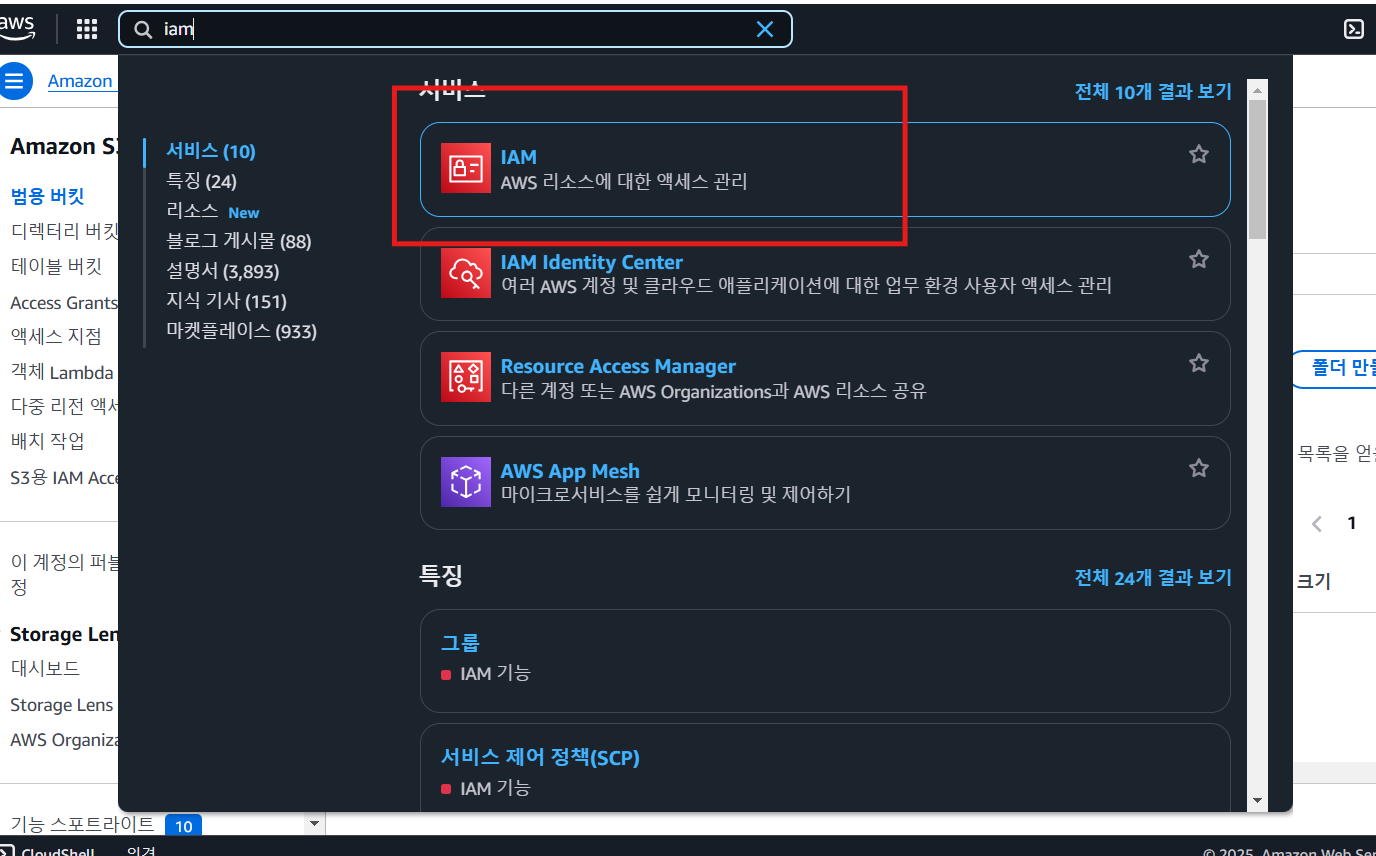
Task: Open the IAM Identity Center link
Action: point(592,262)
